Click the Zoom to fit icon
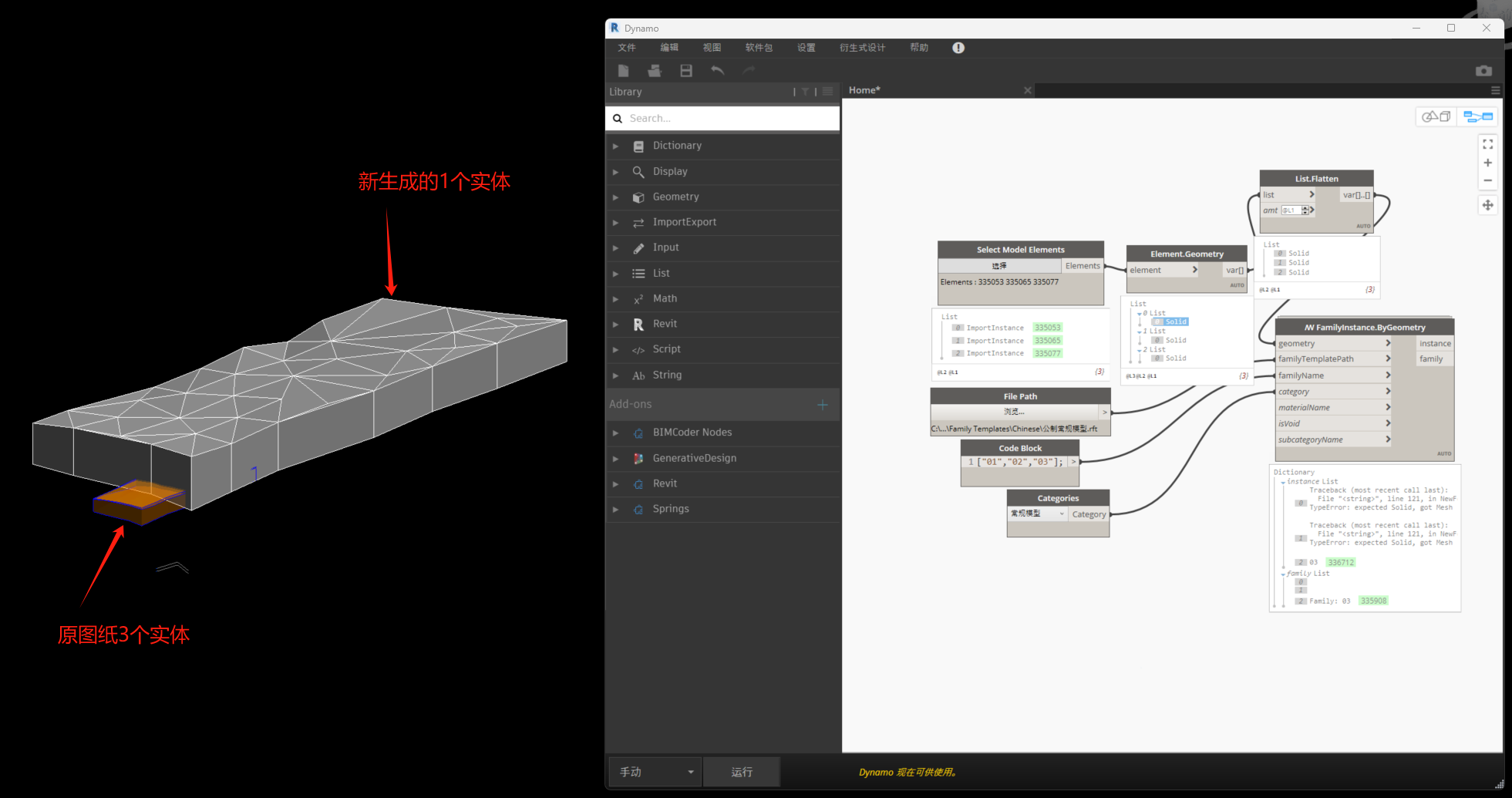Image resolution: width=1512 pixels, height=798 pixels. click(1487, 144)
